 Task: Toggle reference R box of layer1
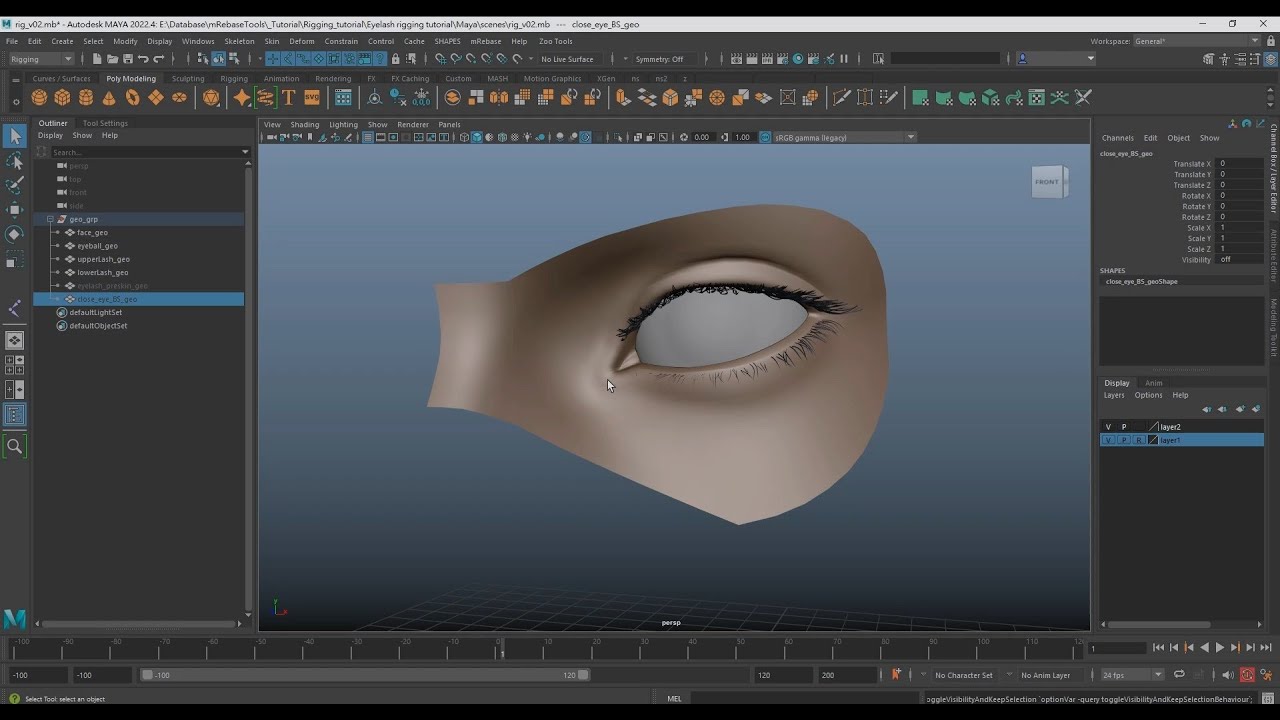(x=1138, y=440)
